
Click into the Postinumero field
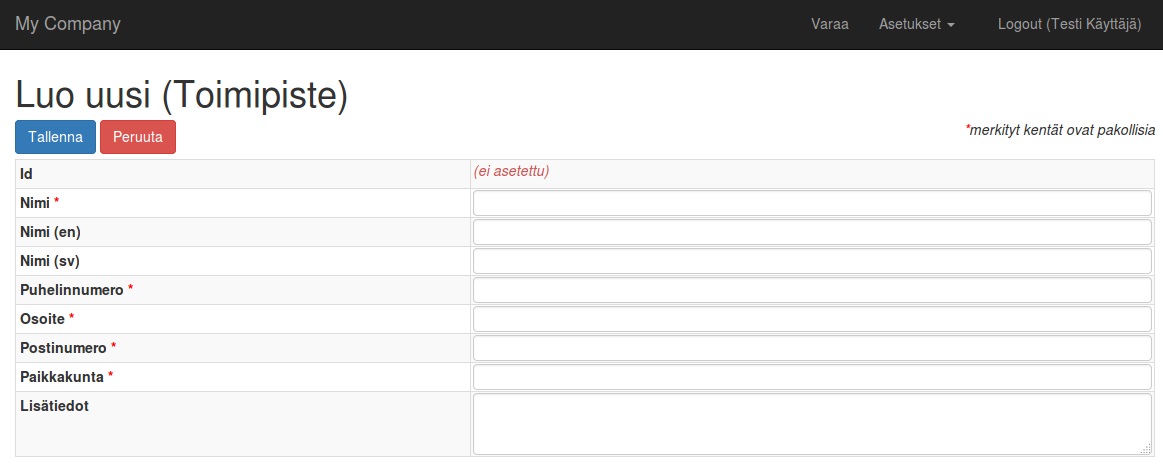(812, 348)
